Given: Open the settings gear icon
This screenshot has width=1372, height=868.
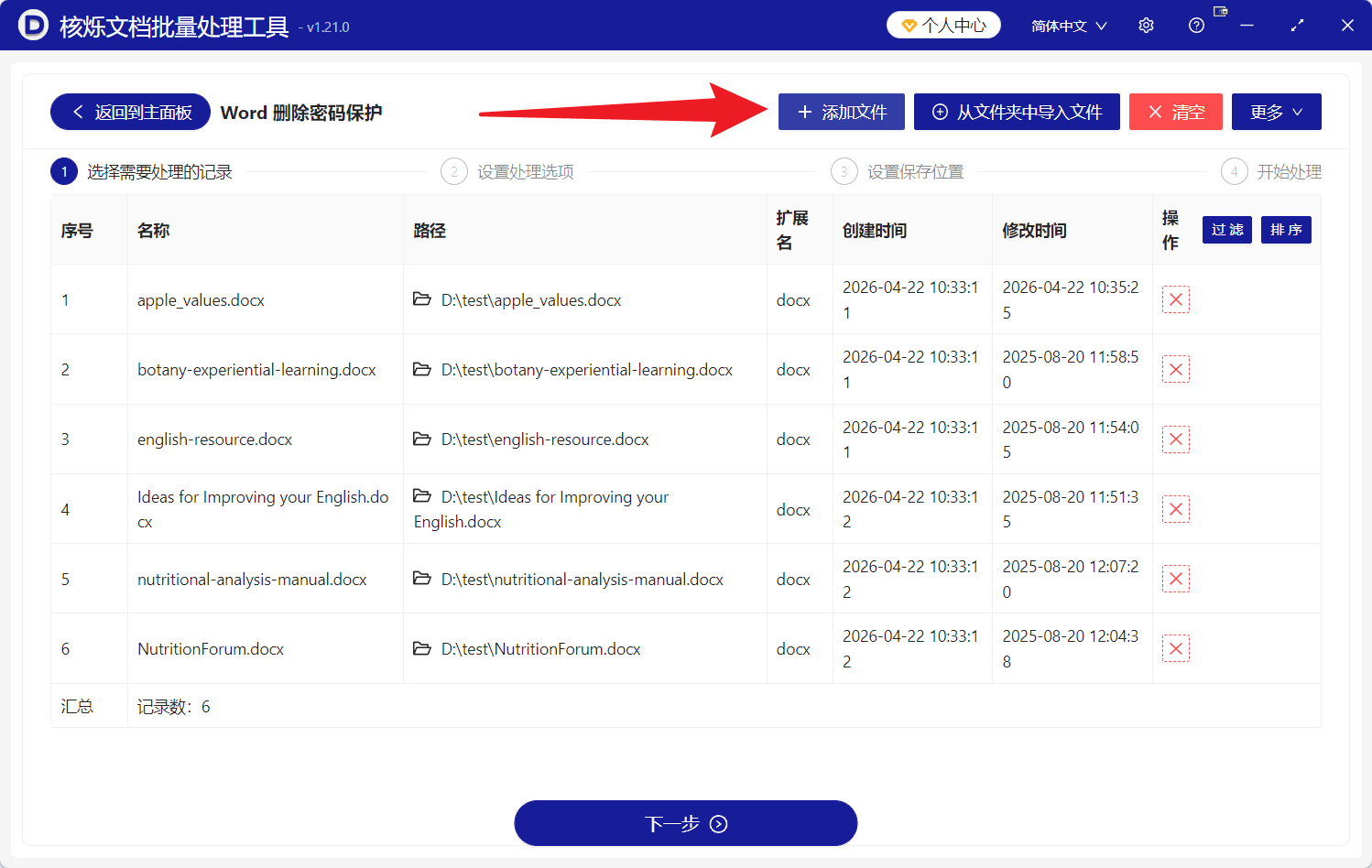Looking at the screenshot, I should (x=1146, y=25).
